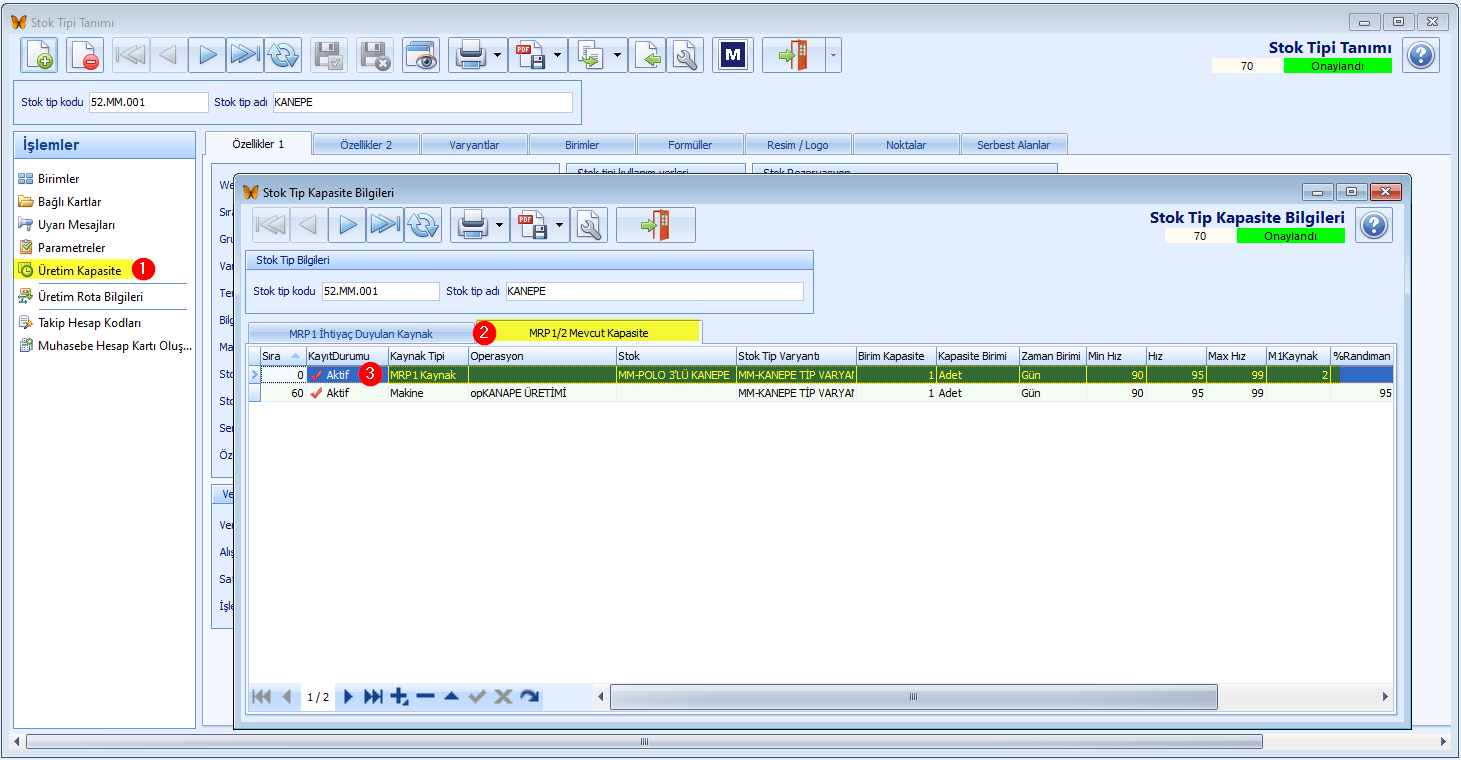Click the exit door icon in Kapasite window
Viewport: 1461px width, 760px height.
click(656, 225)
